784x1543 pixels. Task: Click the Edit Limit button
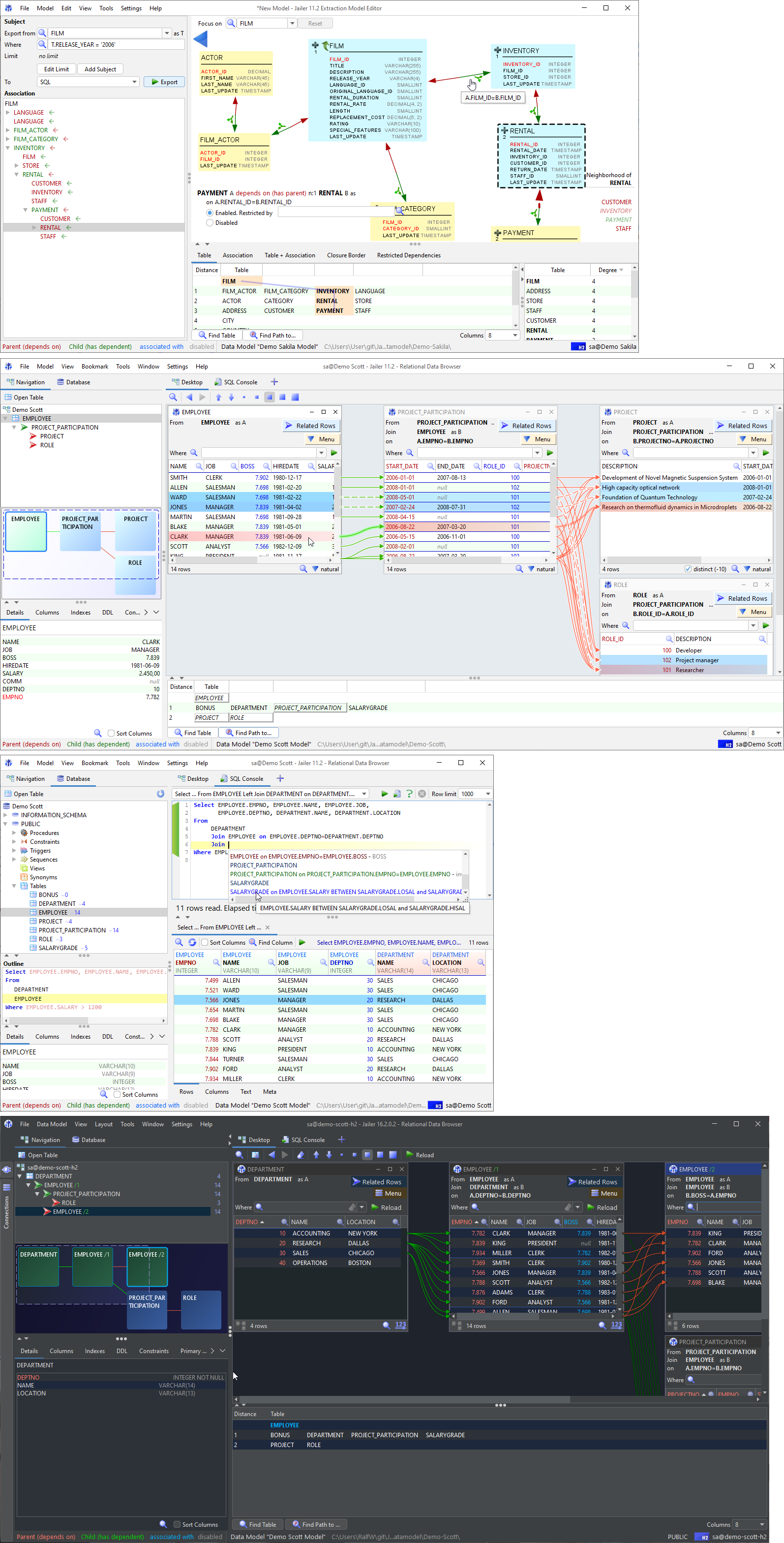(56, 69)
